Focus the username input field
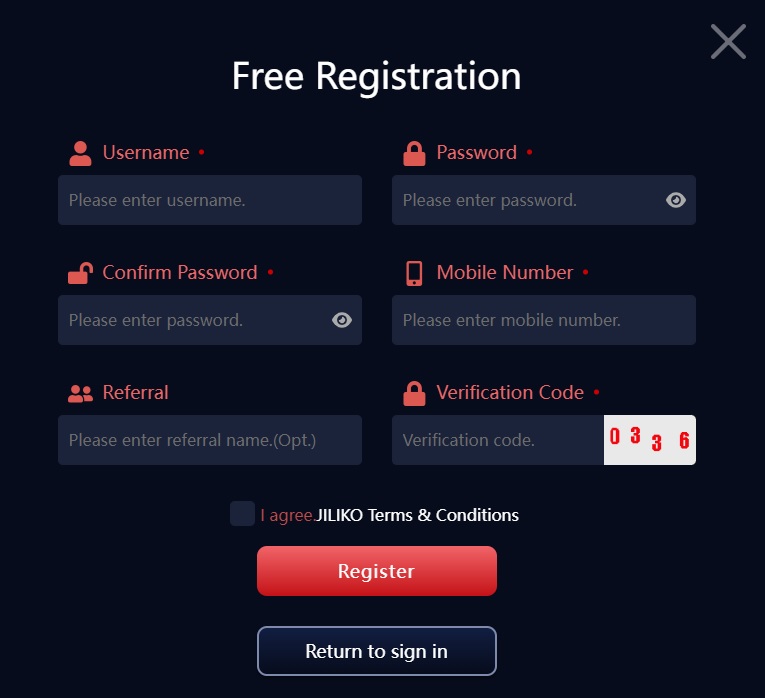 [210, 200]
